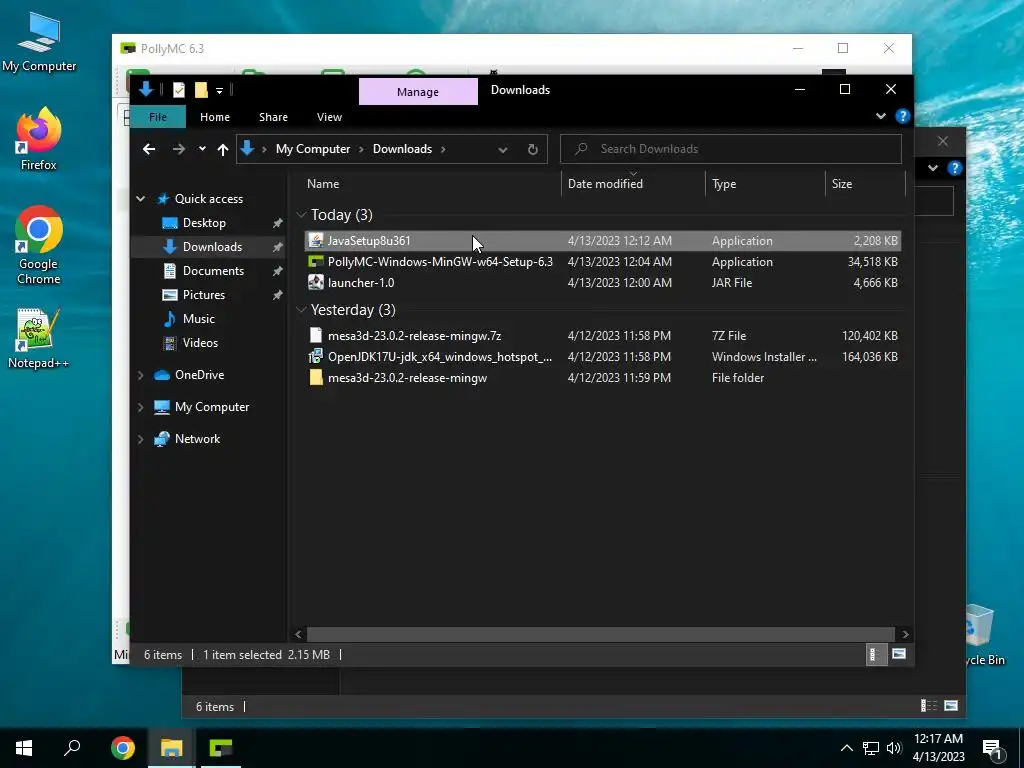This screenshot has height=768, width=1024.
Task: Switch to Details view in front window
Action: tap(874, 654)
